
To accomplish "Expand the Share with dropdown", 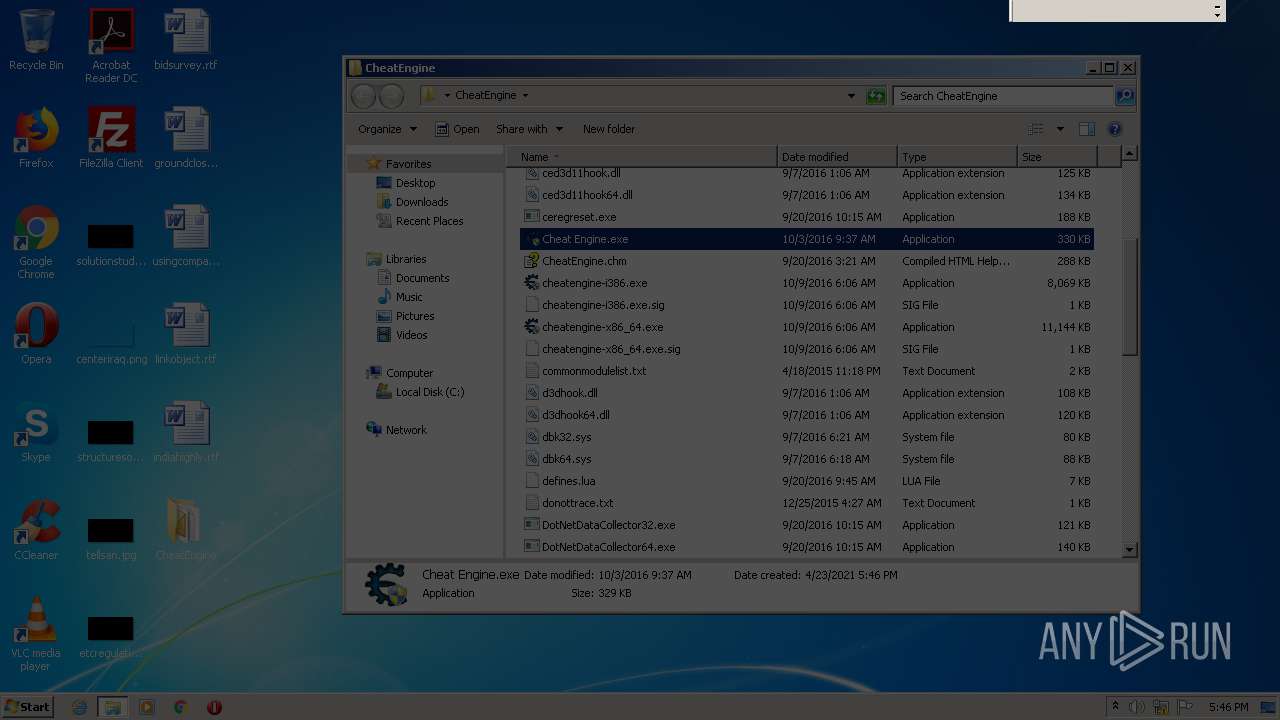I will click(530, 129).
